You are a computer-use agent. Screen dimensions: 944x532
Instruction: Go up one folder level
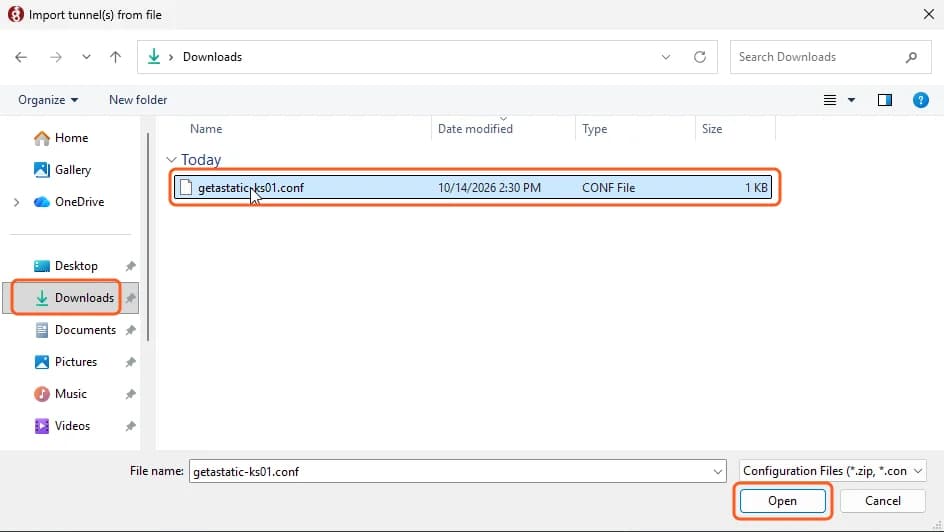click(115, 57)
